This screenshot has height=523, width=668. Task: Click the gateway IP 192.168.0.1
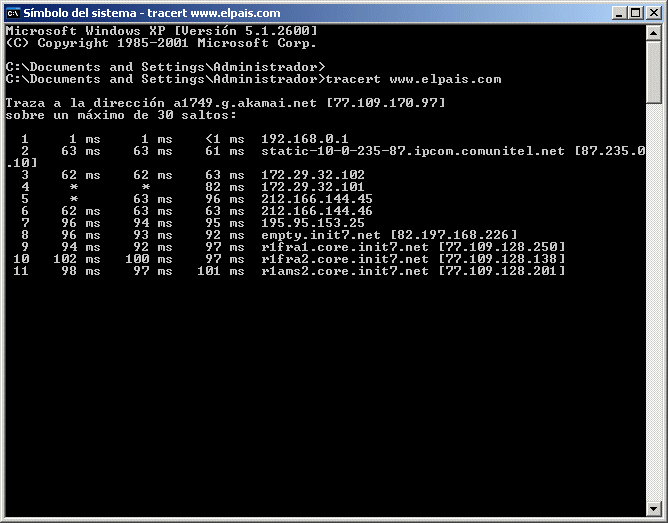(304, 138)
